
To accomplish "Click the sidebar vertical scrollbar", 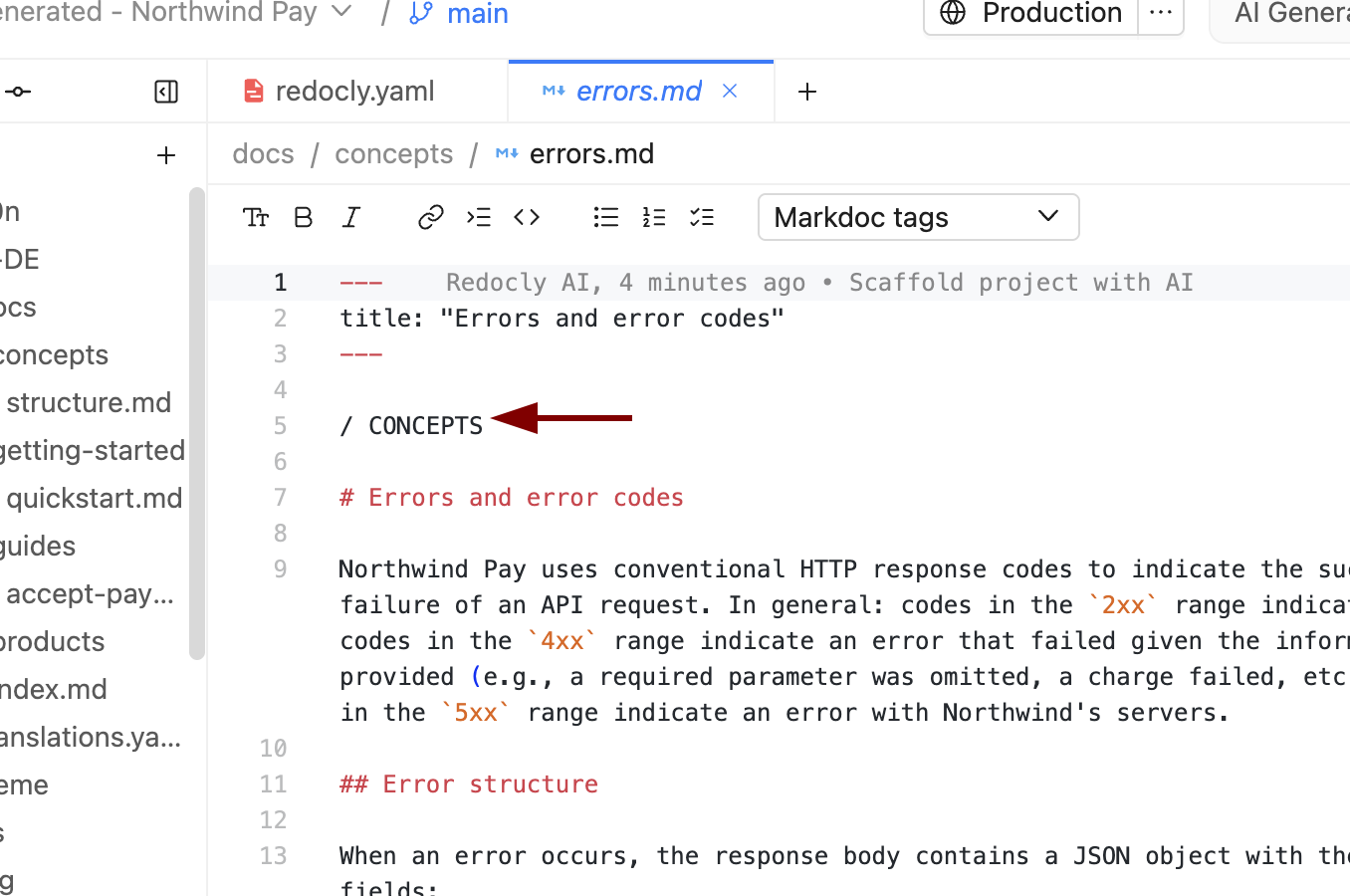I will click(197, 423).
